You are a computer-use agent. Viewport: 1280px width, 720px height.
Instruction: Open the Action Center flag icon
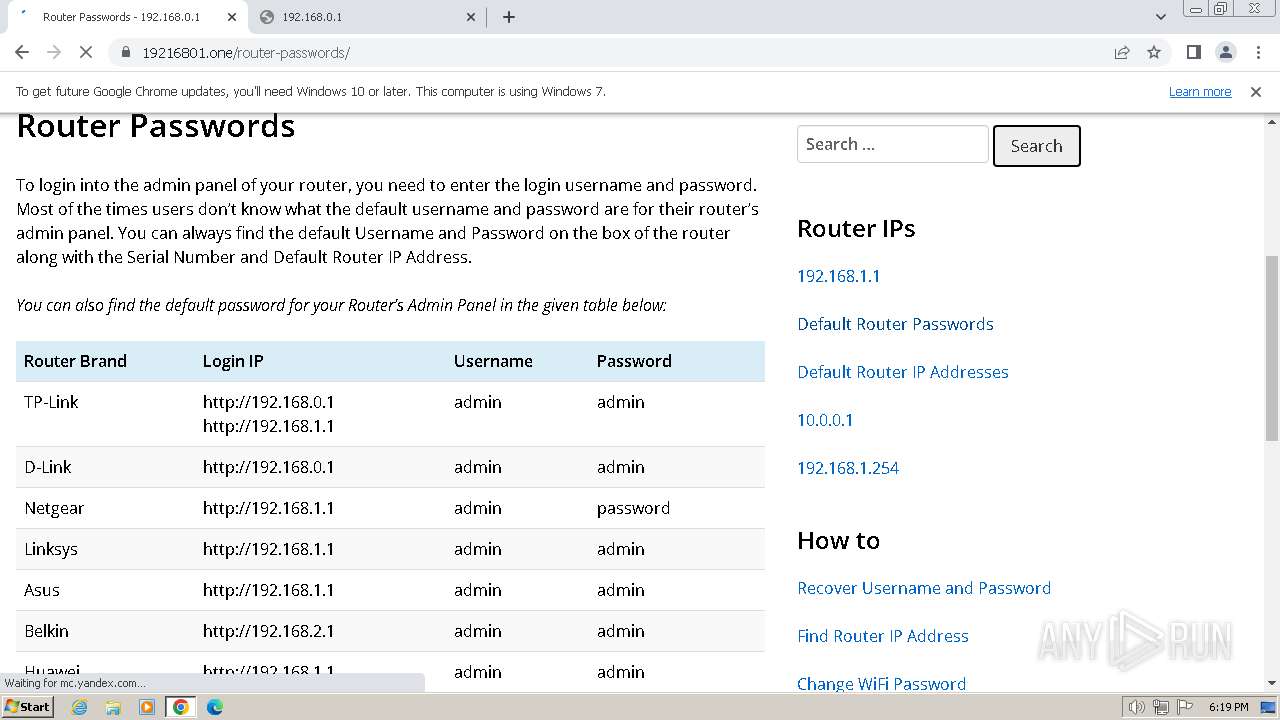pos(1184,707)
